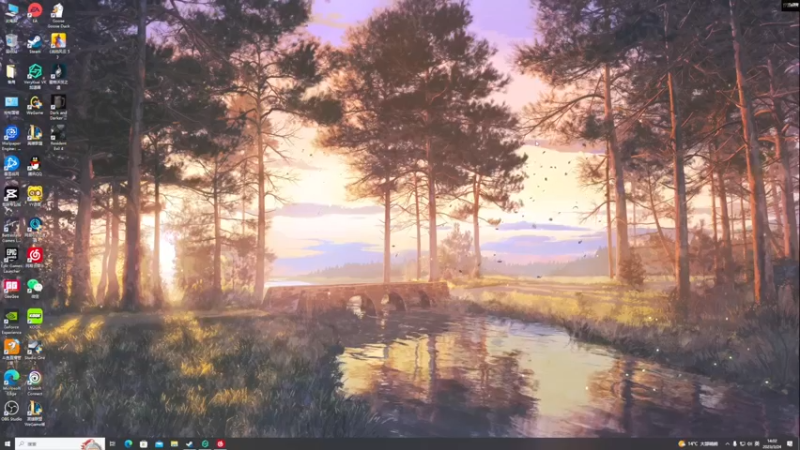The height and width of the screenshot is (450, 800).
Task: Launch the QQ penguin desktop icon
Action: pos(35,166)
